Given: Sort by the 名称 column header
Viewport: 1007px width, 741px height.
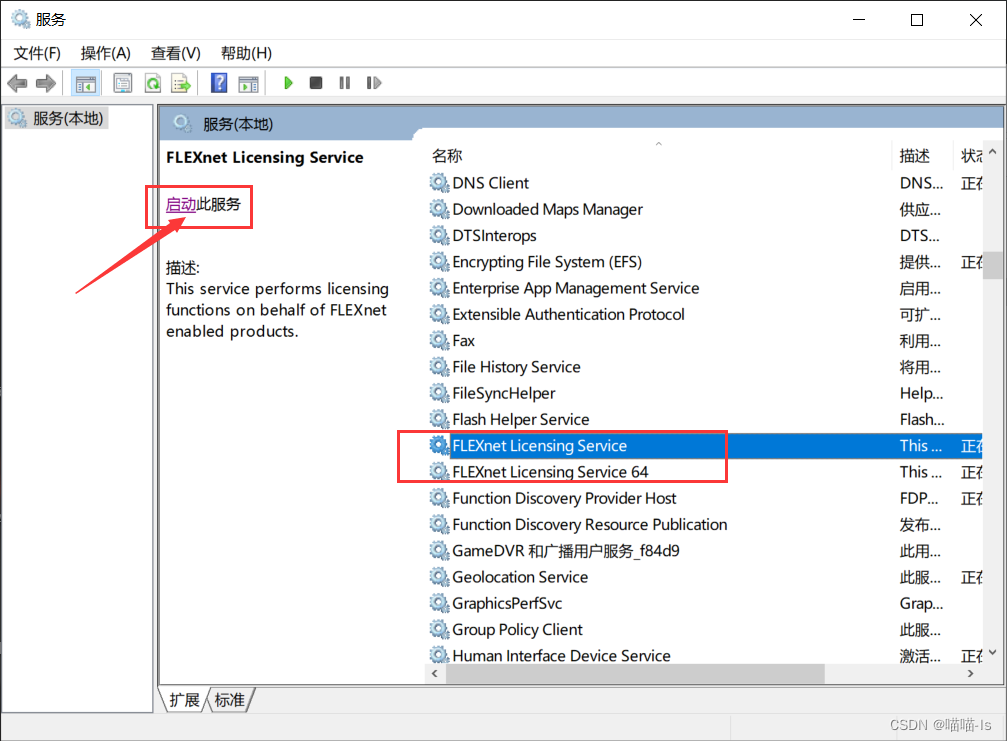Looking at the screenshot, I should [658, 155].
